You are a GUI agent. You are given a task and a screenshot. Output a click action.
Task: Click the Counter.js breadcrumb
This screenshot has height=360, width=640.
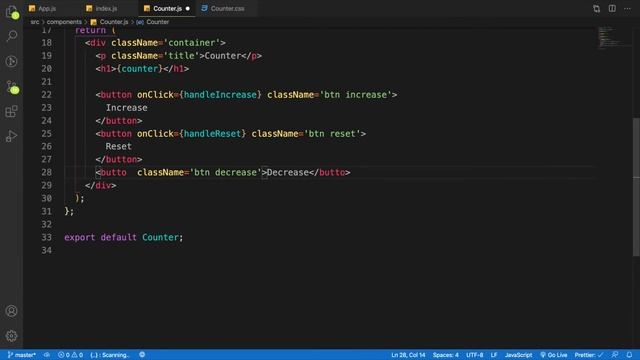[x=109, y=22]
